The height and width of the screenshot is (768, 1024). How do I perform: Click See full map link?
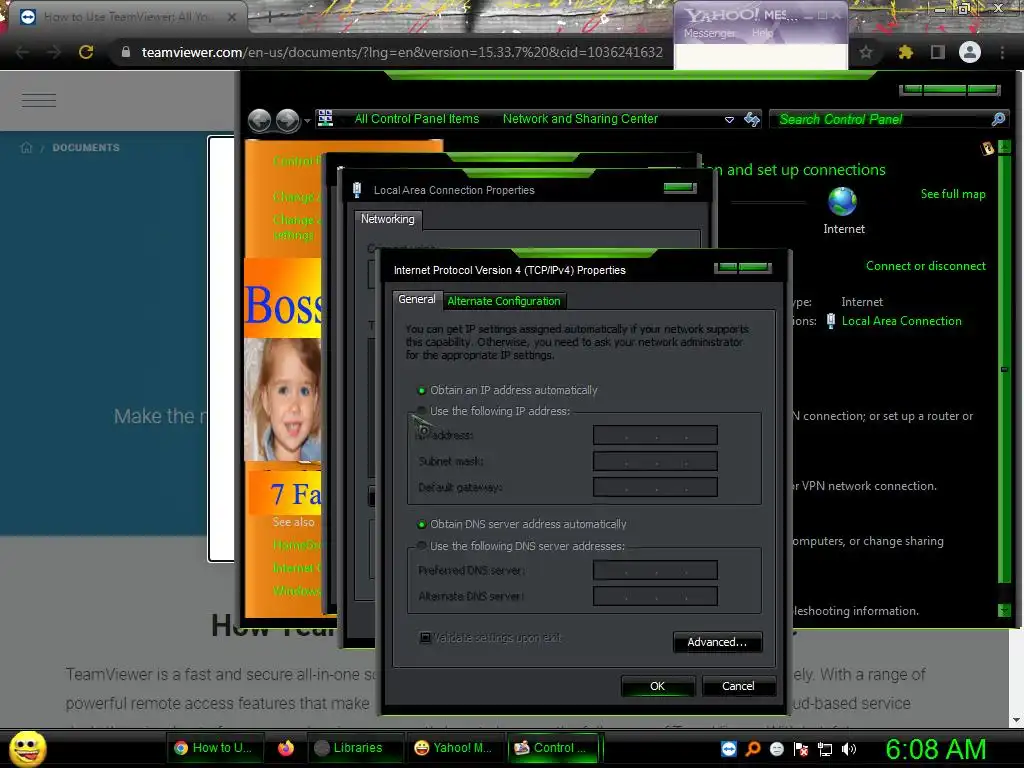(953, 194)
